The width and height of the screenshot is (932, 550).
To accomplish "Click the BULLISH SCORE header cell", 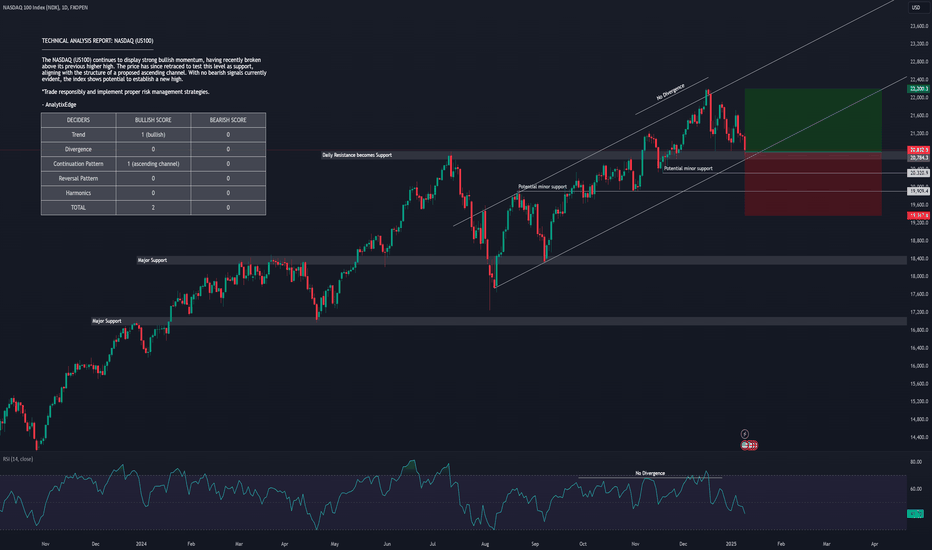I will pyautogui.click(x=153, y=120).
